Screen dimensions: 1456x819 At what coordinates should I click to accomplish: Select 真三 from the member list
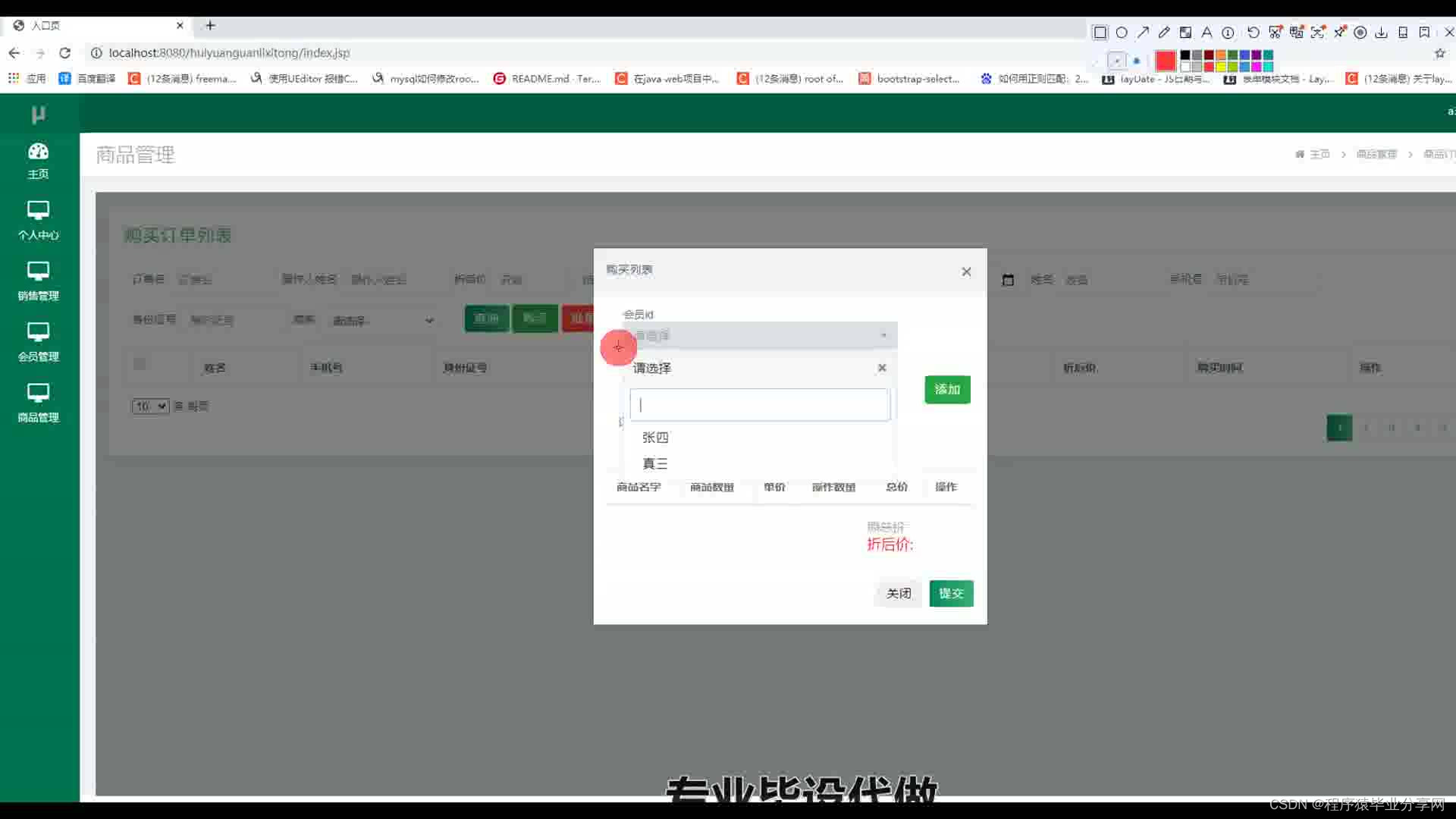click(x=655, y=463)
